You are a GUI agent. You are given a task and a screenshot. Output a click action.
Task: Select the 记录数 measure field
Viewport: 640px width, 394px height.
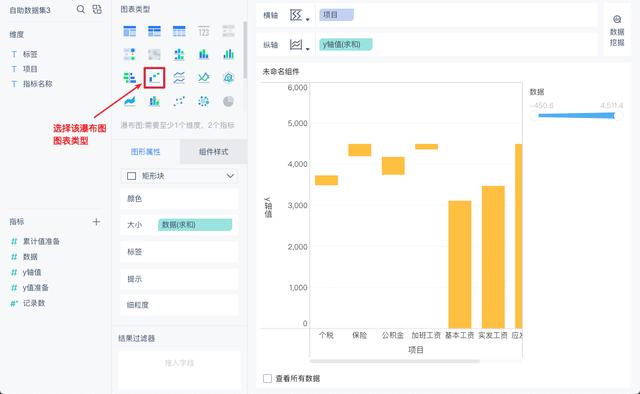tap(34, 303)
